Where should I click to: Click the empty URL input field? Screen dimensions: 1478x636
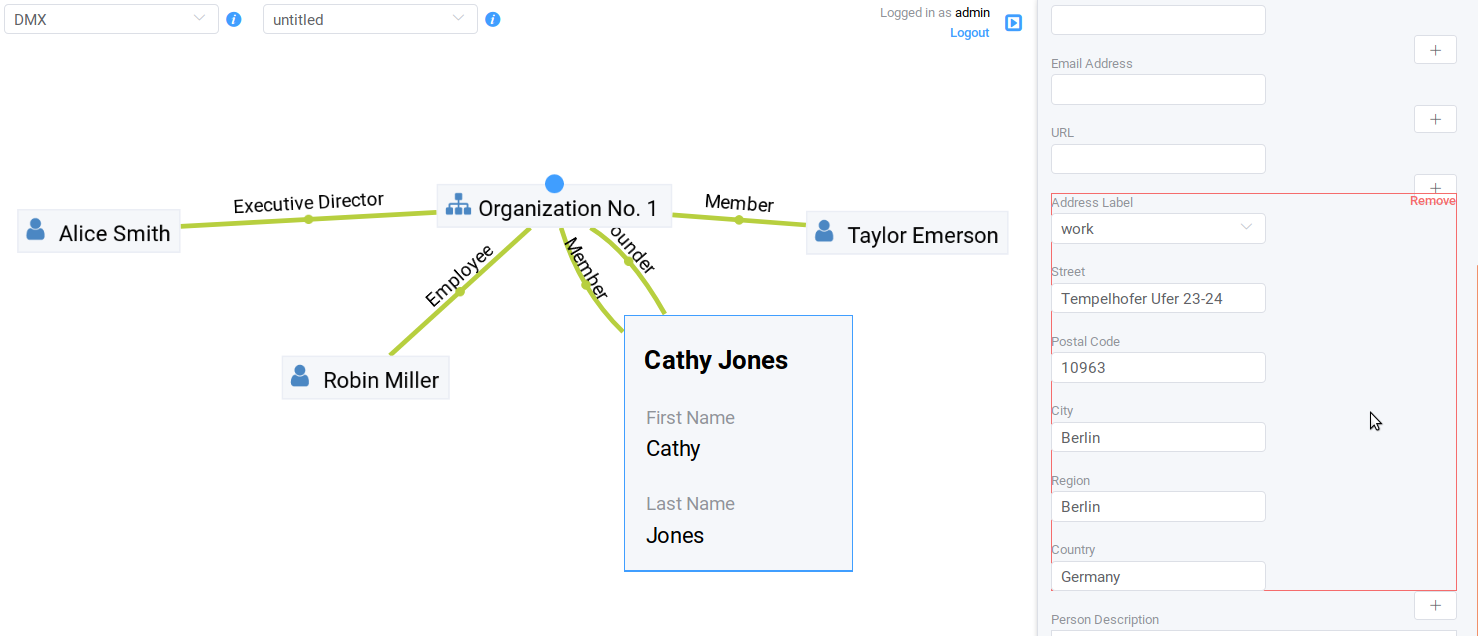[x=1158, y=159]
